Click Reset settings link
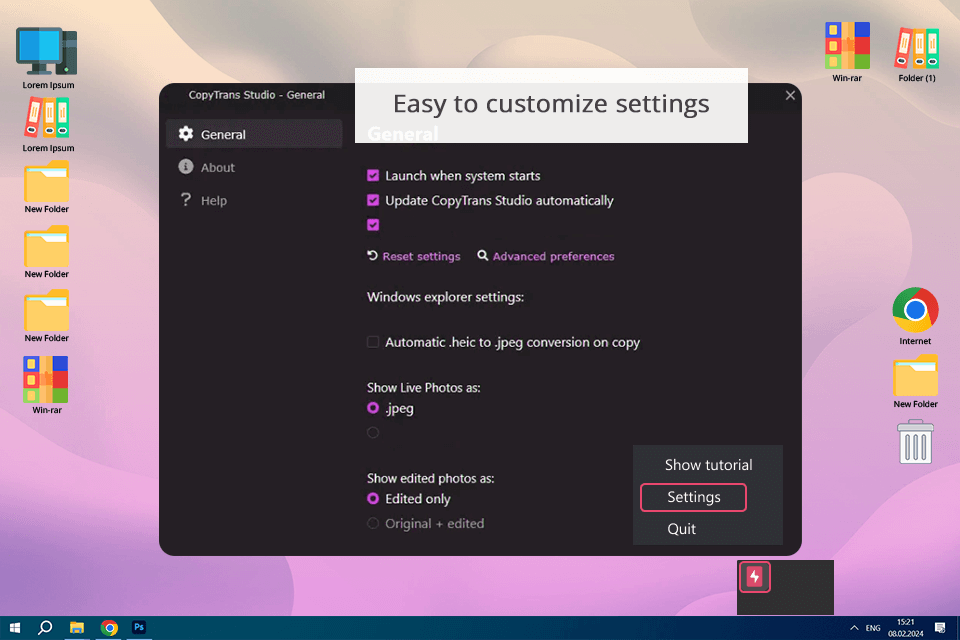The width and height of the screenshot is (960, 640). click(421, 257)
